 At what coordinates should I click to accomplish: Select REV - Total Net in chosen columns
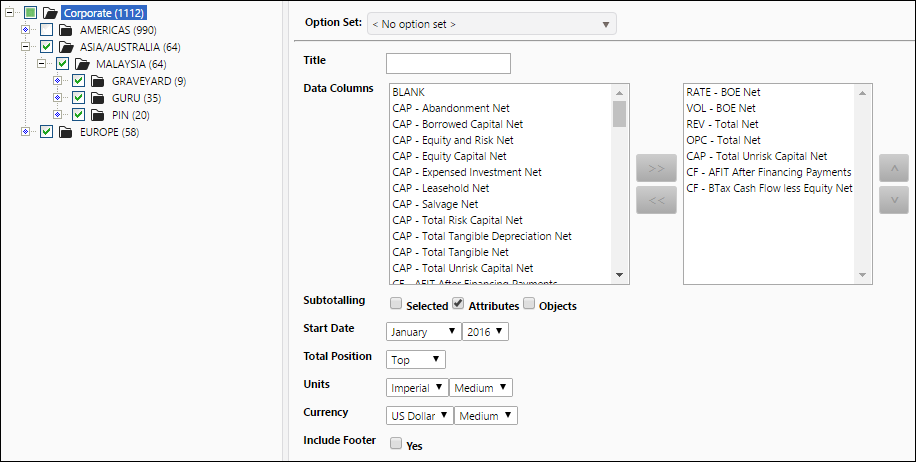pyautogui.click(x=723, y=124)
